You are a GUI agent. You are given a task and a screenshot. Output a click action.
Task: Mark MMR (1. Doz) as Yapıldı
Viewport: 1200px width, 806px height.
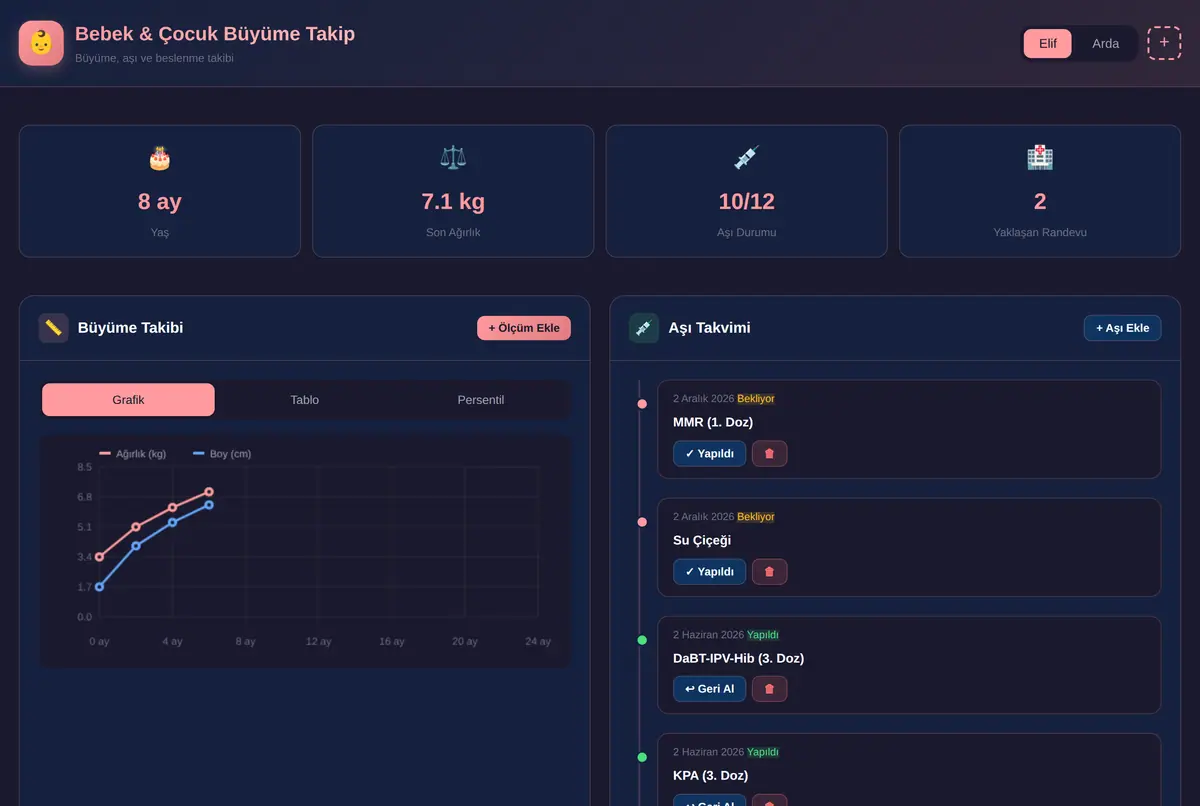[710, 454]
